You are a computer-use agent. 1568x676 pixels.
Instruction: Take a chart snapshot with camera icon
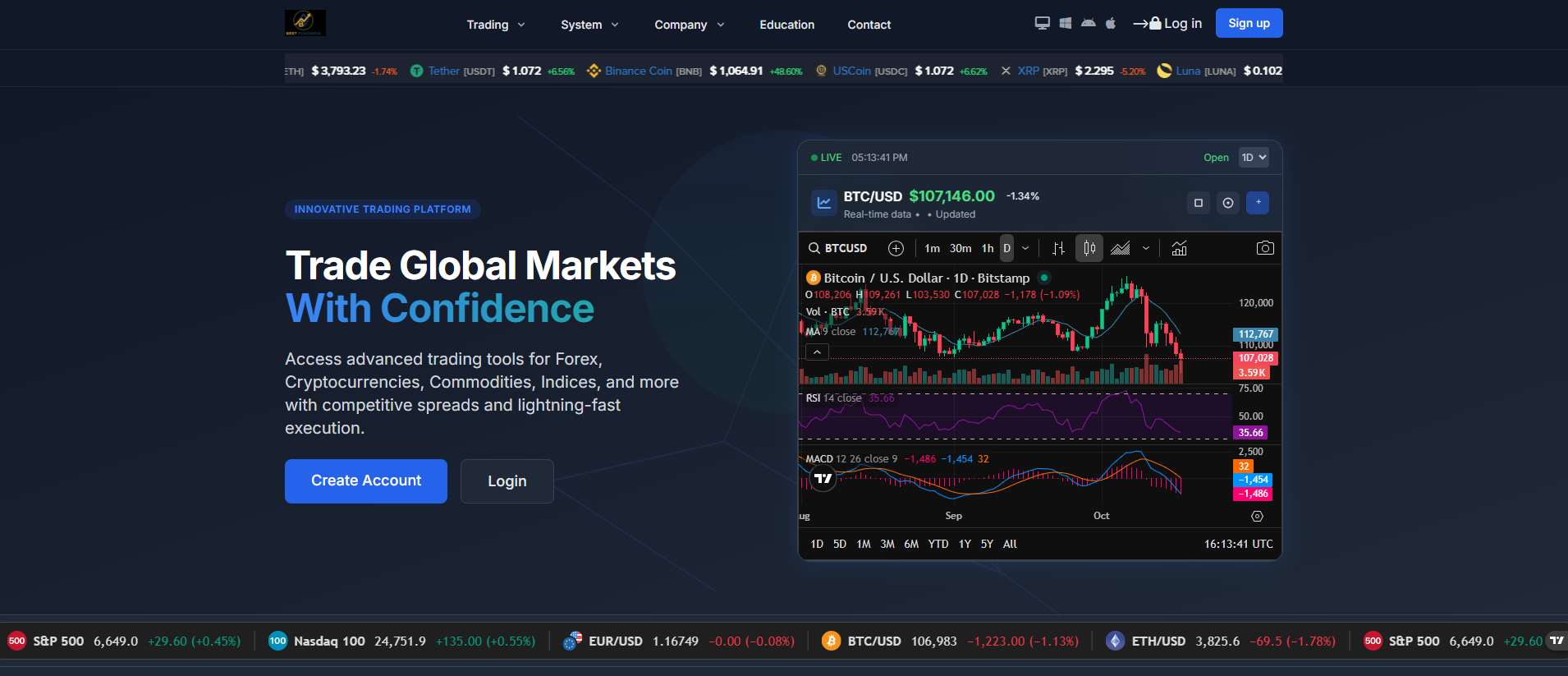click(1265, 248)
